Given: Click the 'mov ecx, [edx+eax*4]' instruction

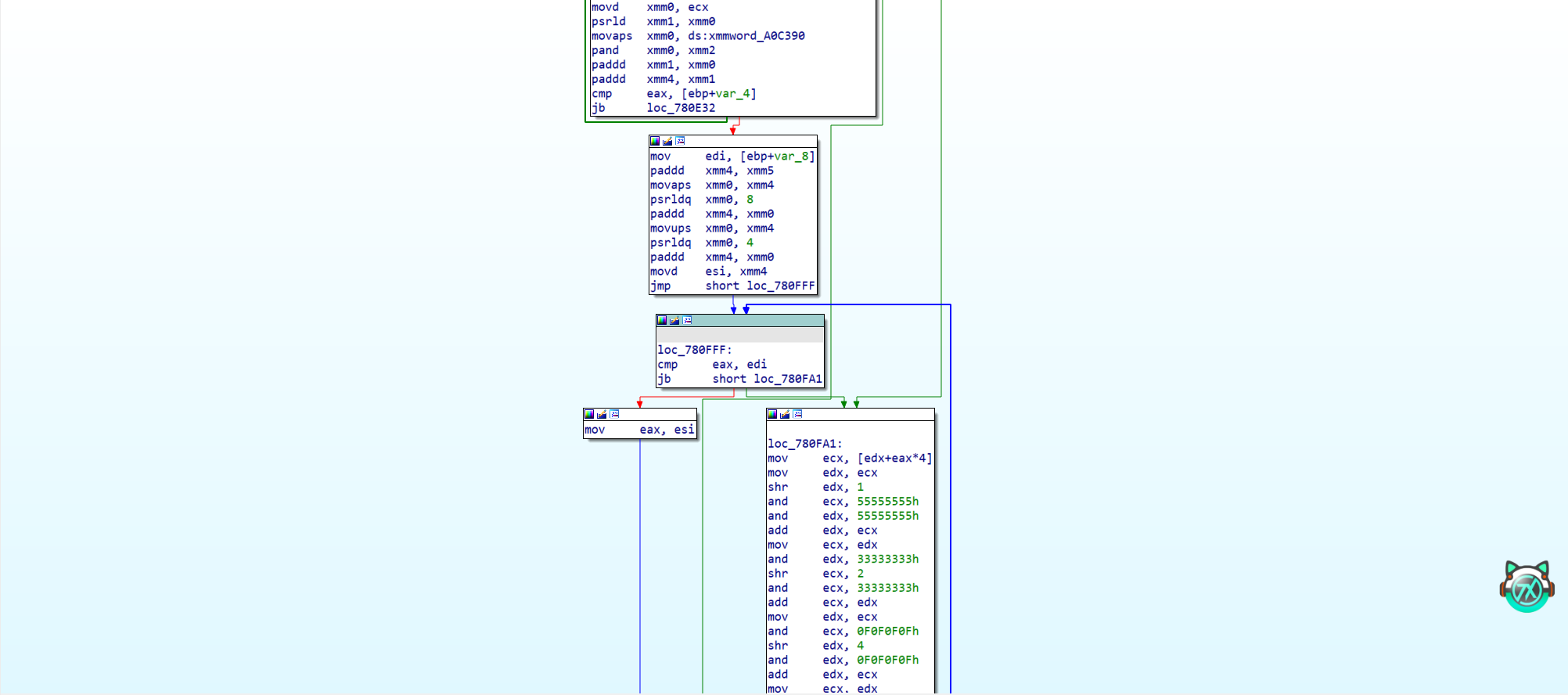Looking at the screenshot, I should tap(850, 459).
